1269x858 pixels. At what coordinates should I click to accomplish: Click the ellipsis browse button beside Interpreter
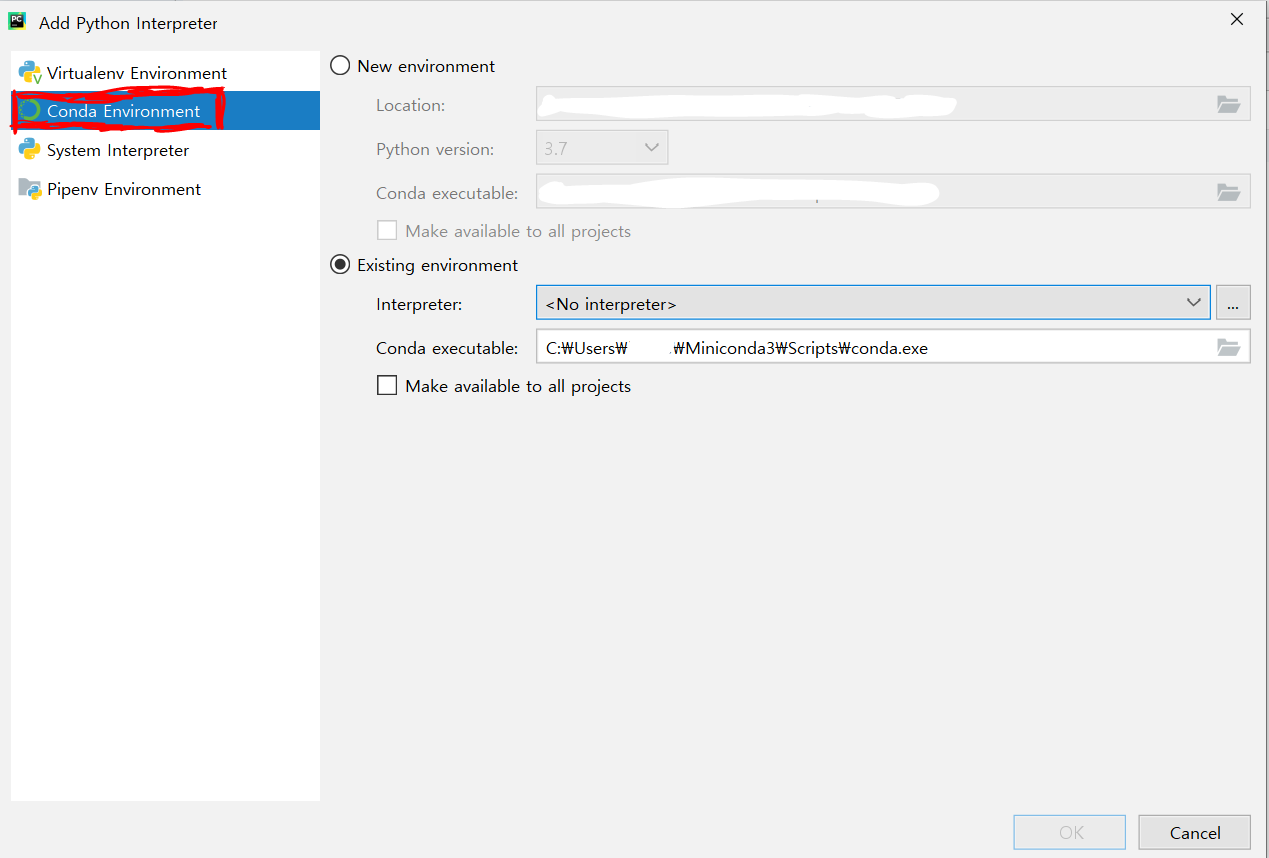1233,303
